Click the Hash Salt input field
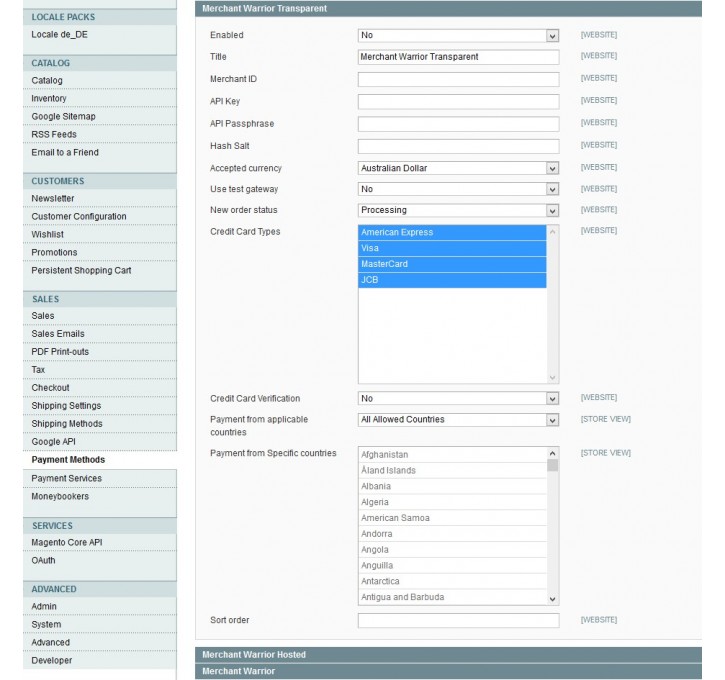 coord(458,146)
